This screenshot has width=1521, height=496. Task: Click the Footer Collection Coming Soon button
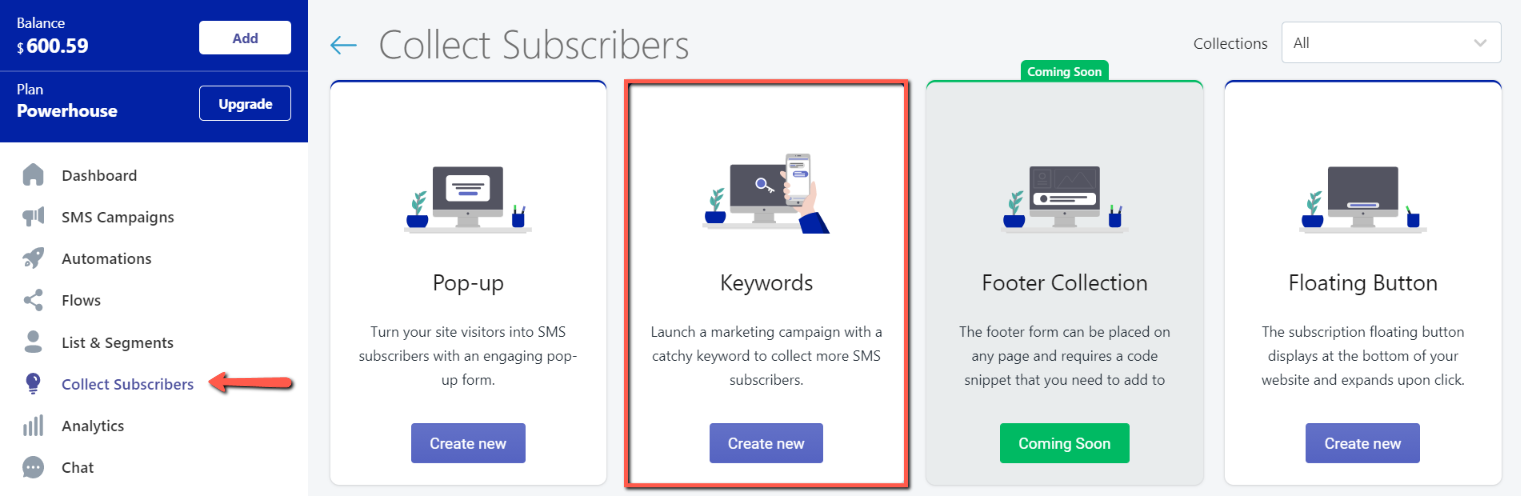coord(1064,443)
